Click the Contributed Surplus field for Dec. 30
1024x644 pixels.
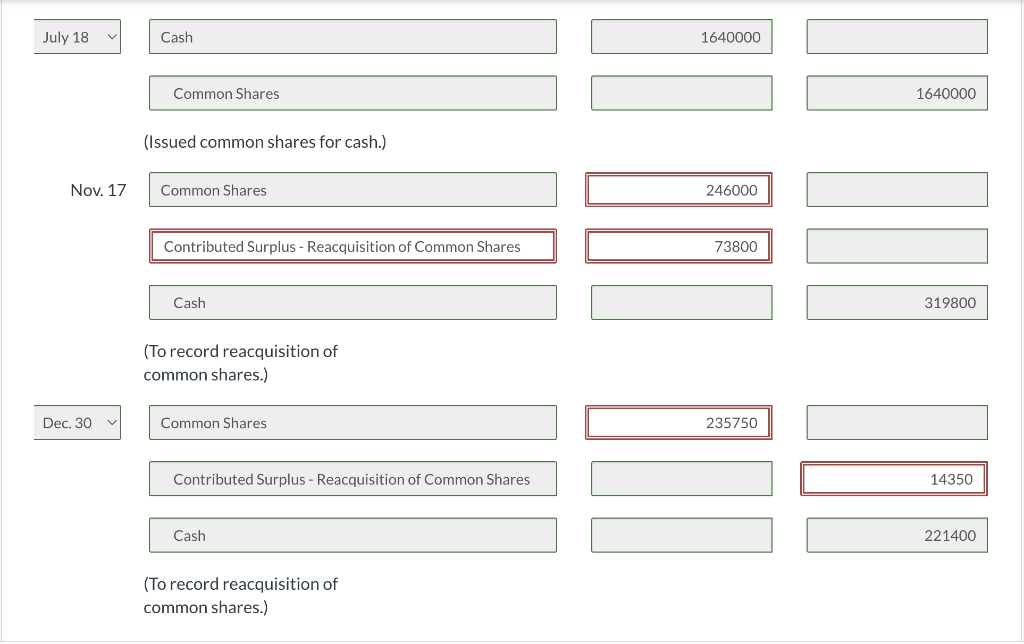coord(352,478)
